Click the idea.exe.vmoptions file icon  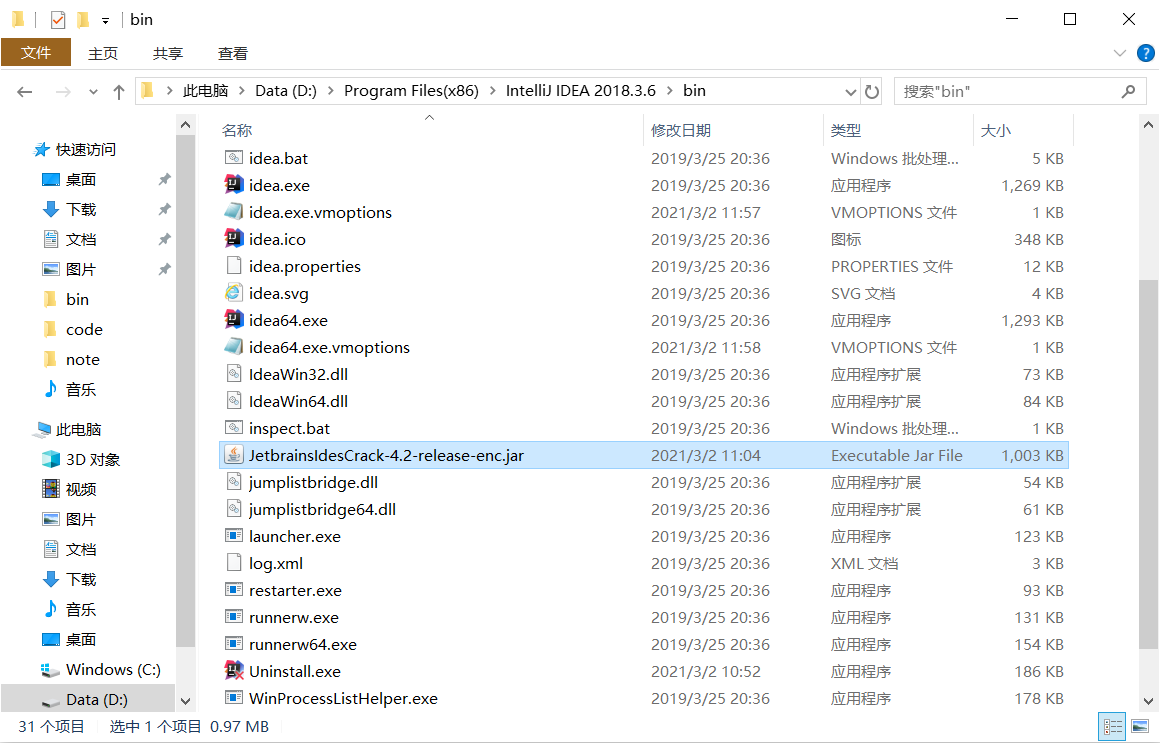coord(234,212)
